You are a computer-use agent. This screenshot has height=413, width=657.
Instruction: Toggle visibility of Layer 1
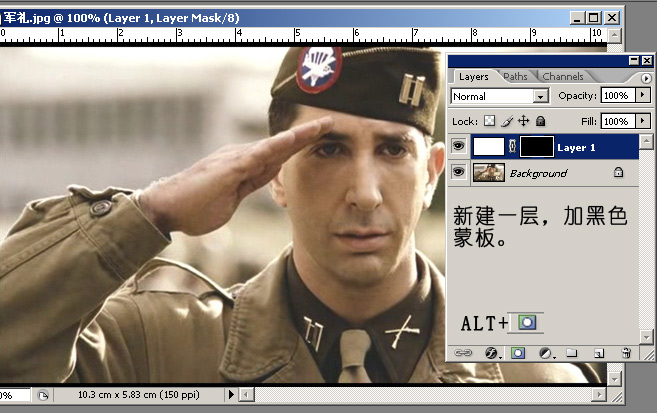point(459,146)
